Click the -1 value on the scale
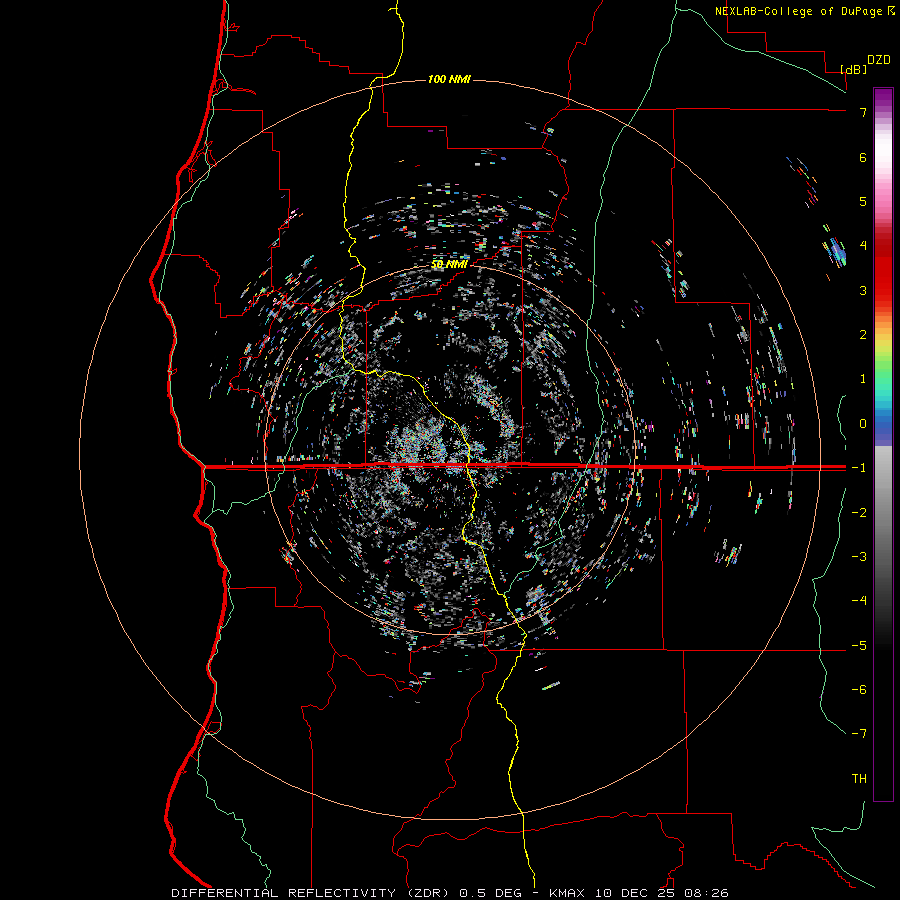900x900 pixels. point(859,467)
